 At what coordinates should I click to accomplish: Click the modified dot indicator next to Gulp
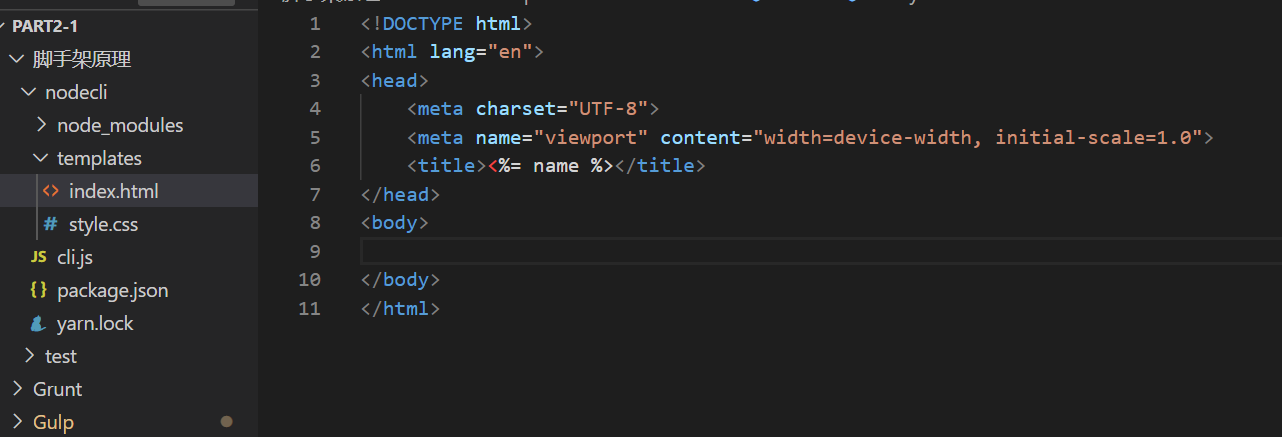(227, 422)
